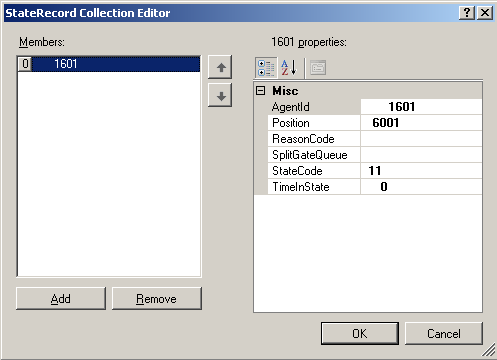Collapse the Misc property category

point(260,90)
